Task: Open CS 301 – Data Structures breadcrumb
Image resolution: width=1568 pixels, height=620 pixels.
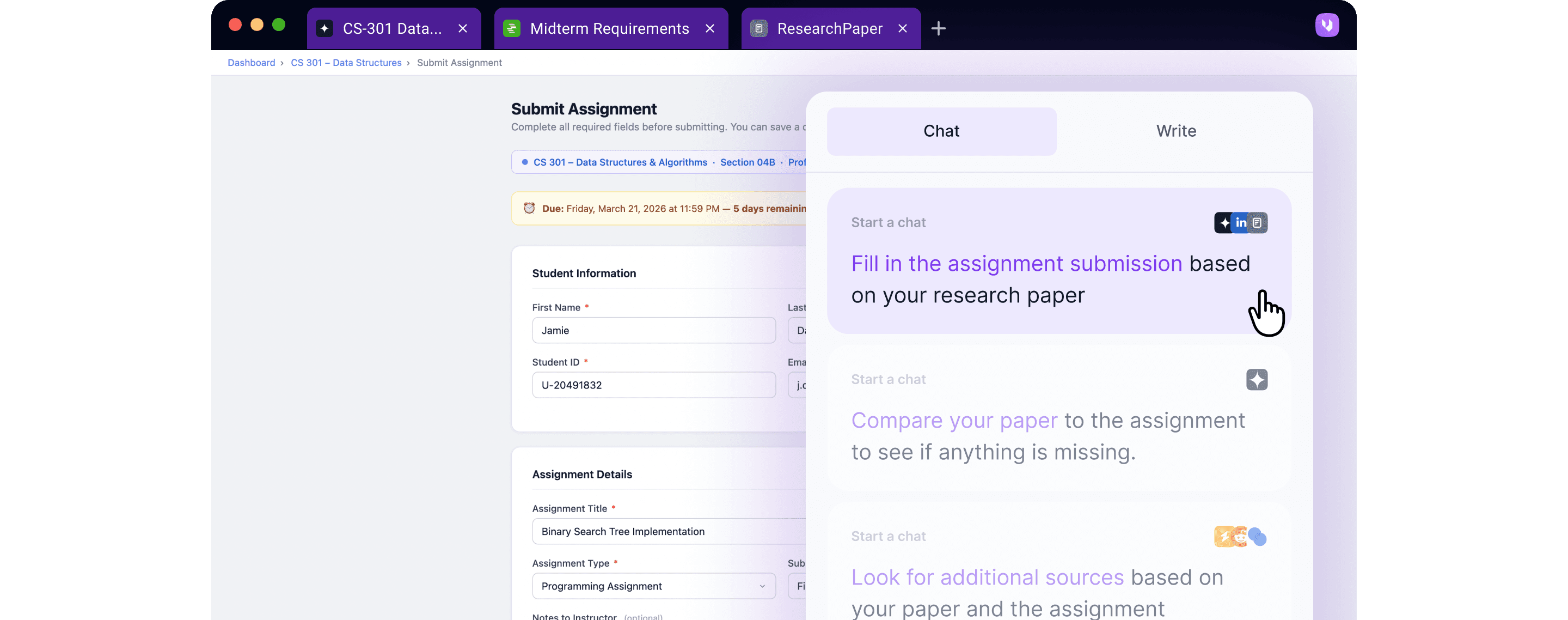Action: coord(346,63)
